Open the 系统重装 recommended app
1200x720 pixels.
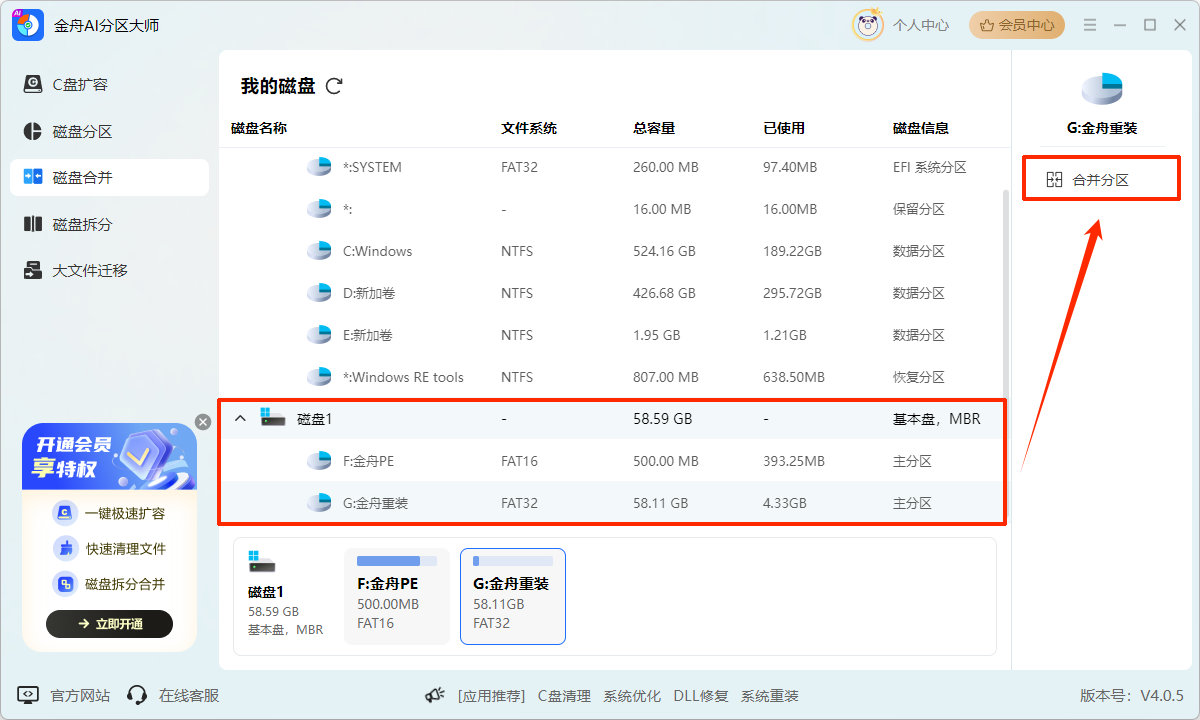770,696
